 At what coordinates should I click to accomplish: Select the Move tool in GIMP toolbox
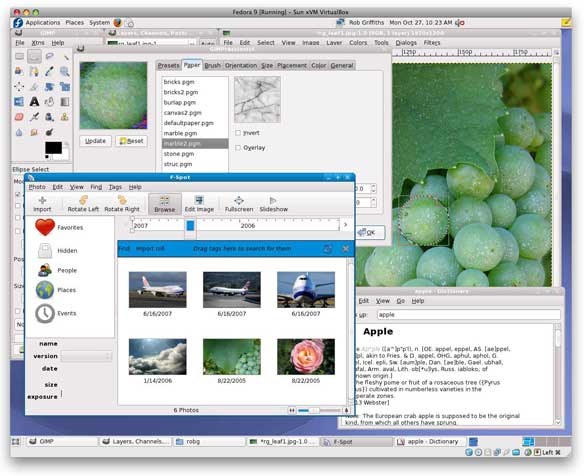pyautogui.click(x=19, y=86)
